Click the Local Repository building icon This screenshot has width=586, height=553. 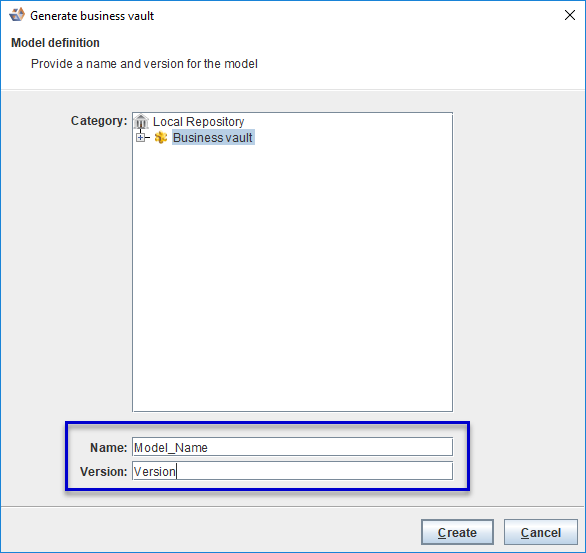click(141, 121)
